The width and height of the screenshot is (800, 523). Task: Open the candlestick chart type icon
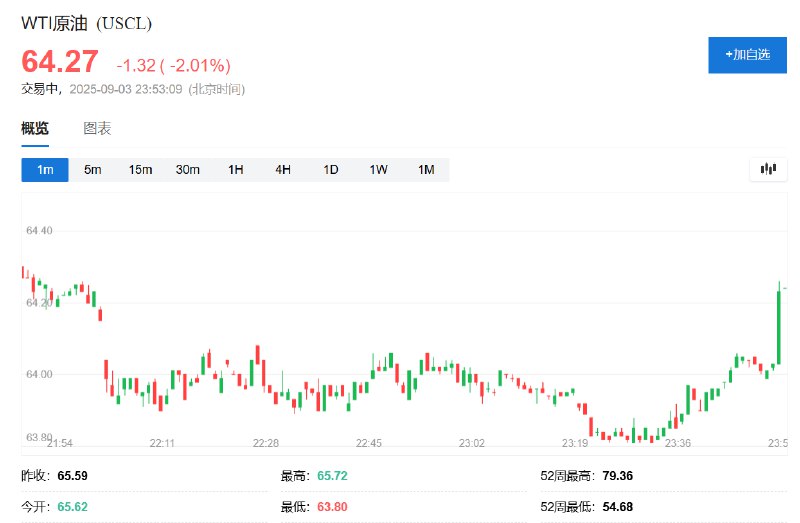[768, 169]
